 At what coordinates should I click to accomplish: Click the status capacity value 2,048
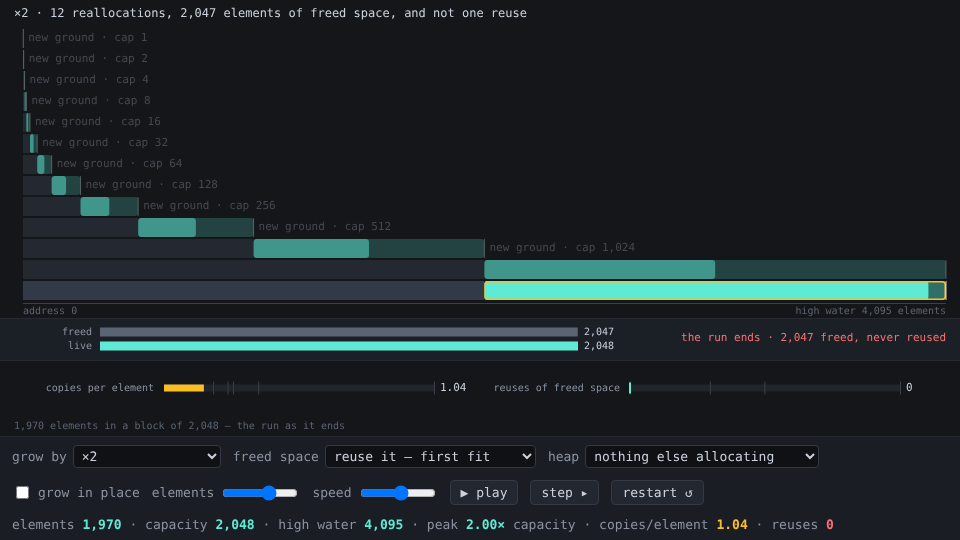(234, 525)
